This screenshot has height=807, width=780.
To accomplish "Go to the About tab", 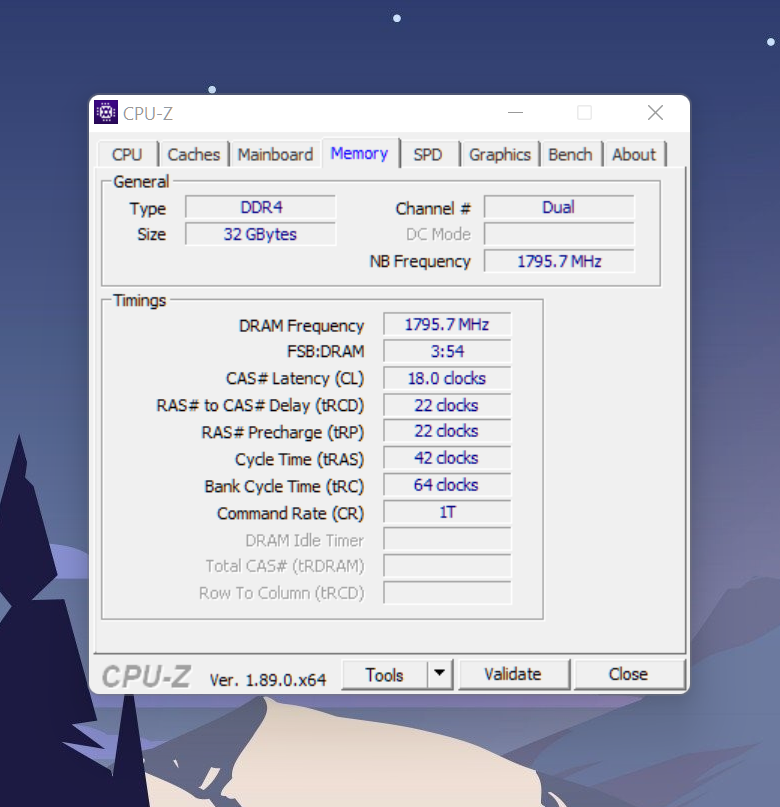I will tap(634, 154).
